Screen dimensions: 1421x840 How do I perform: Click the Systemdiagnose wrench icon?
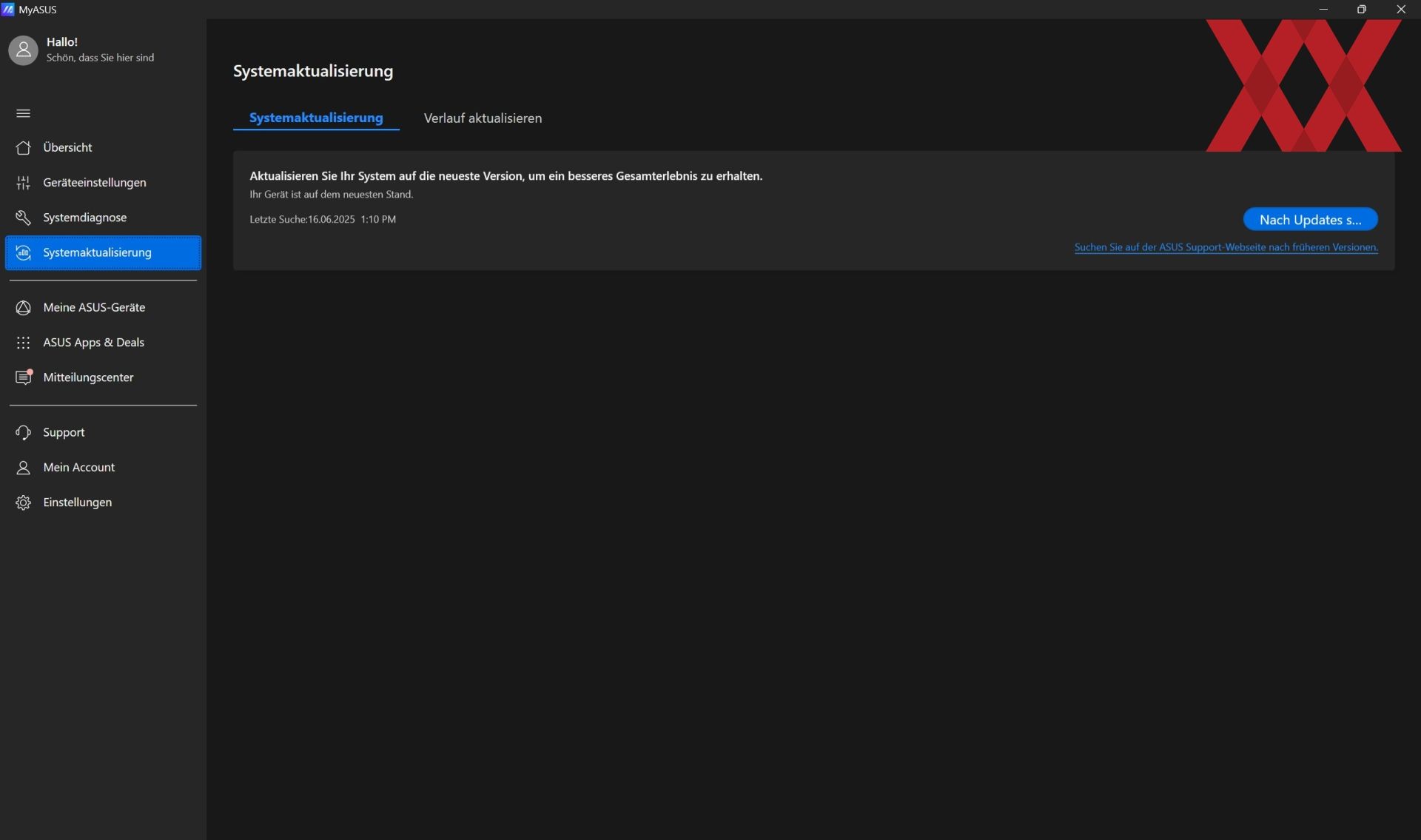[23, 218]
